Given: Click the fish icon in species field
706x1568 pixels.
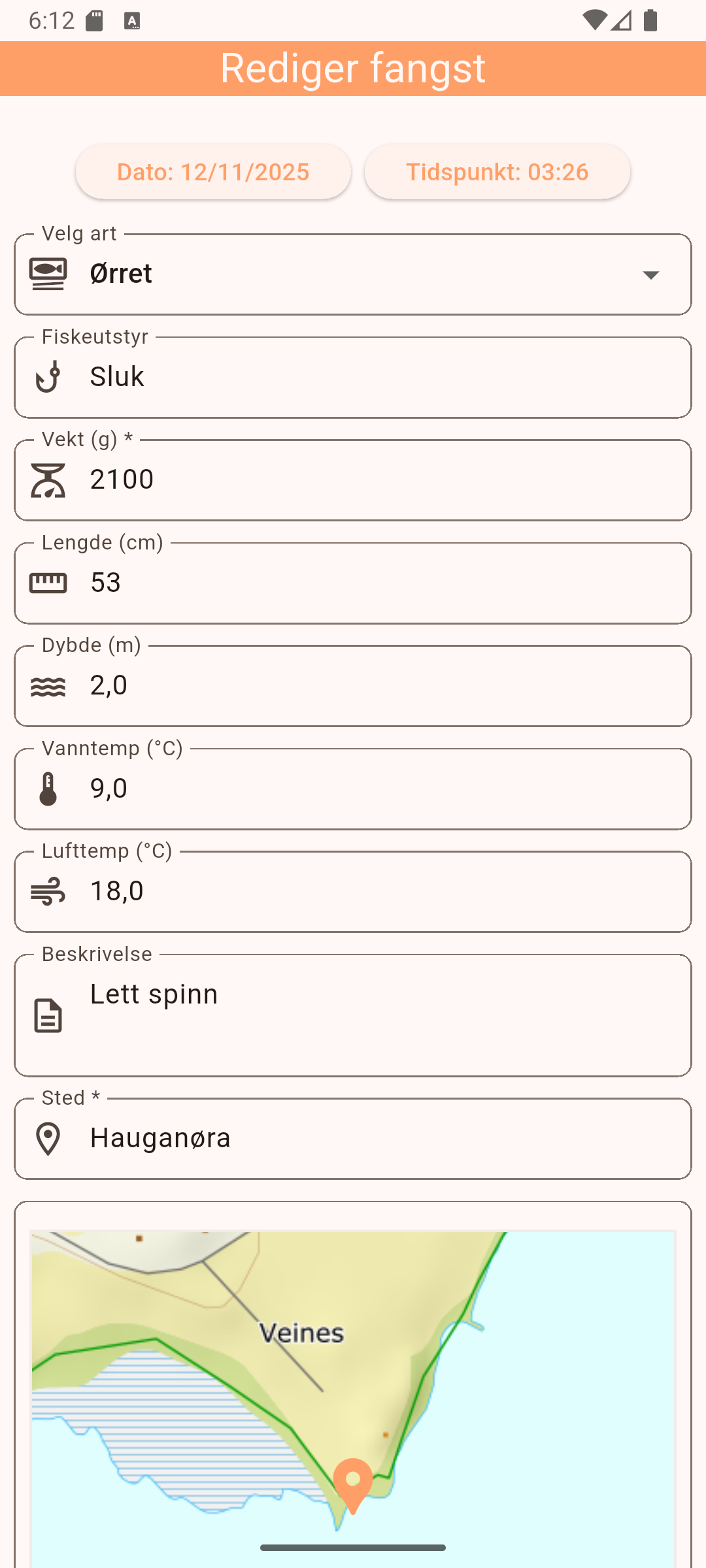Looking at the screenshot, I should pos(48,274).
